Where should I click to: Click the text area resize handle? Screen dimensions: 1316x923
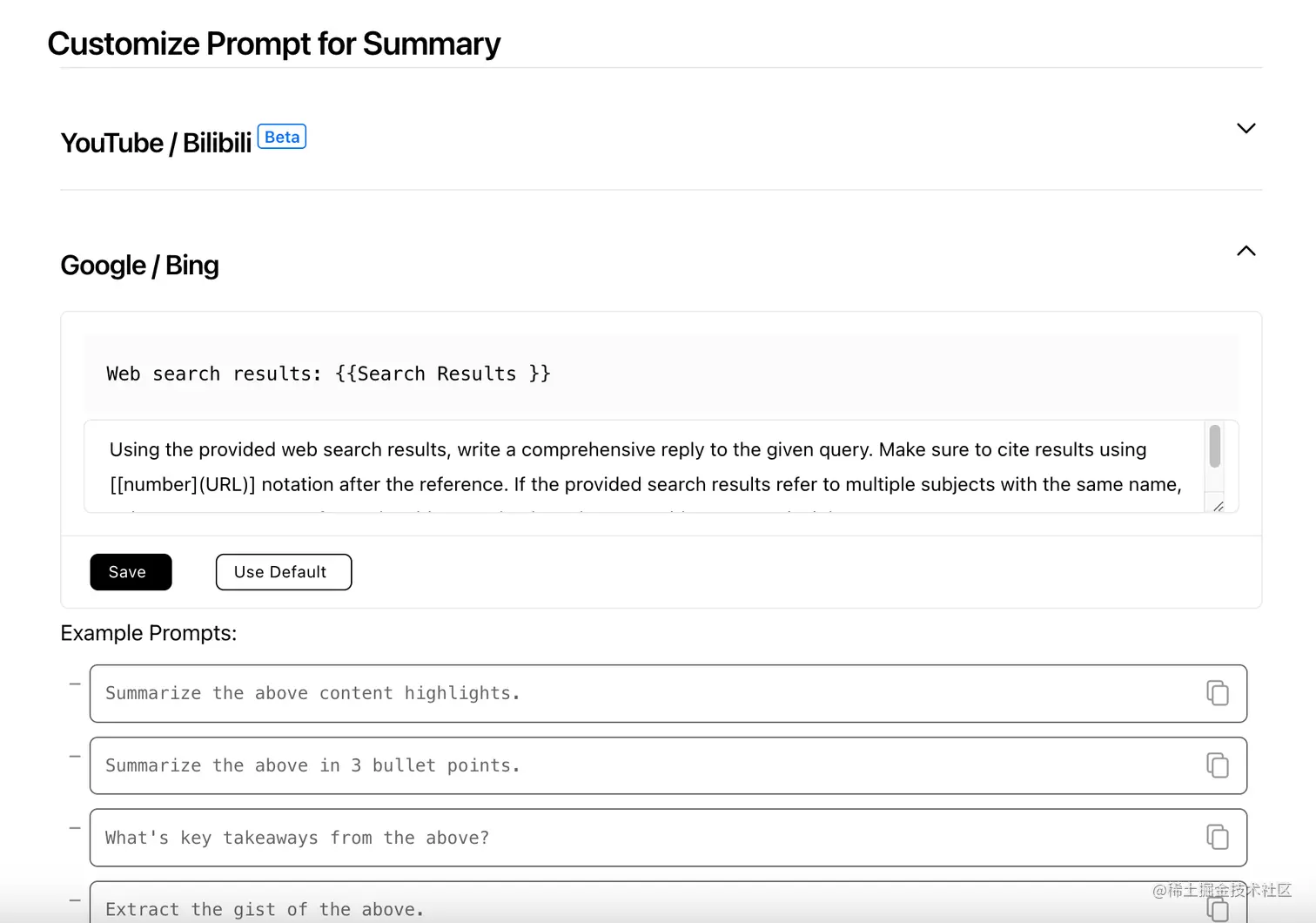(1218, 506)
